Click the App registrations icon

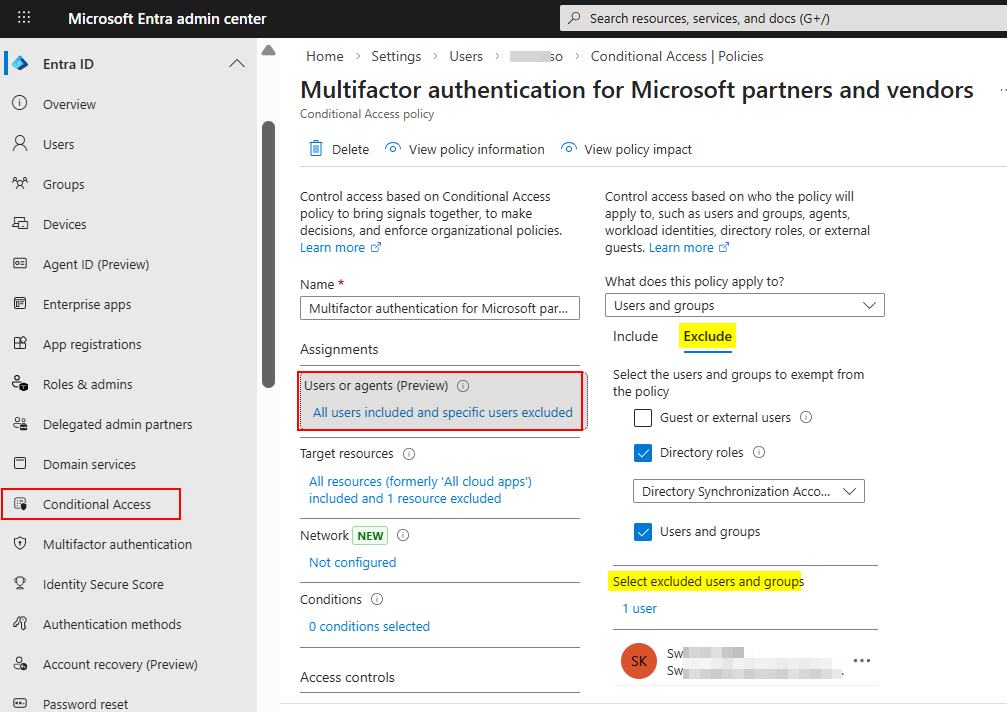(20, 343)
